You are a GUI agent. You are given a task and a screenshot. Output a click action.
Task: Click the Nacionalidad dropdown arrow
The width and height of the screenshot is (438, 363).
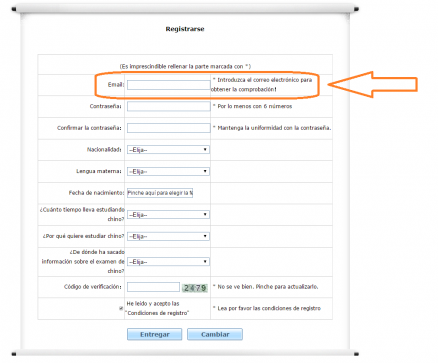pyautogui.click(x=205, y=150)
